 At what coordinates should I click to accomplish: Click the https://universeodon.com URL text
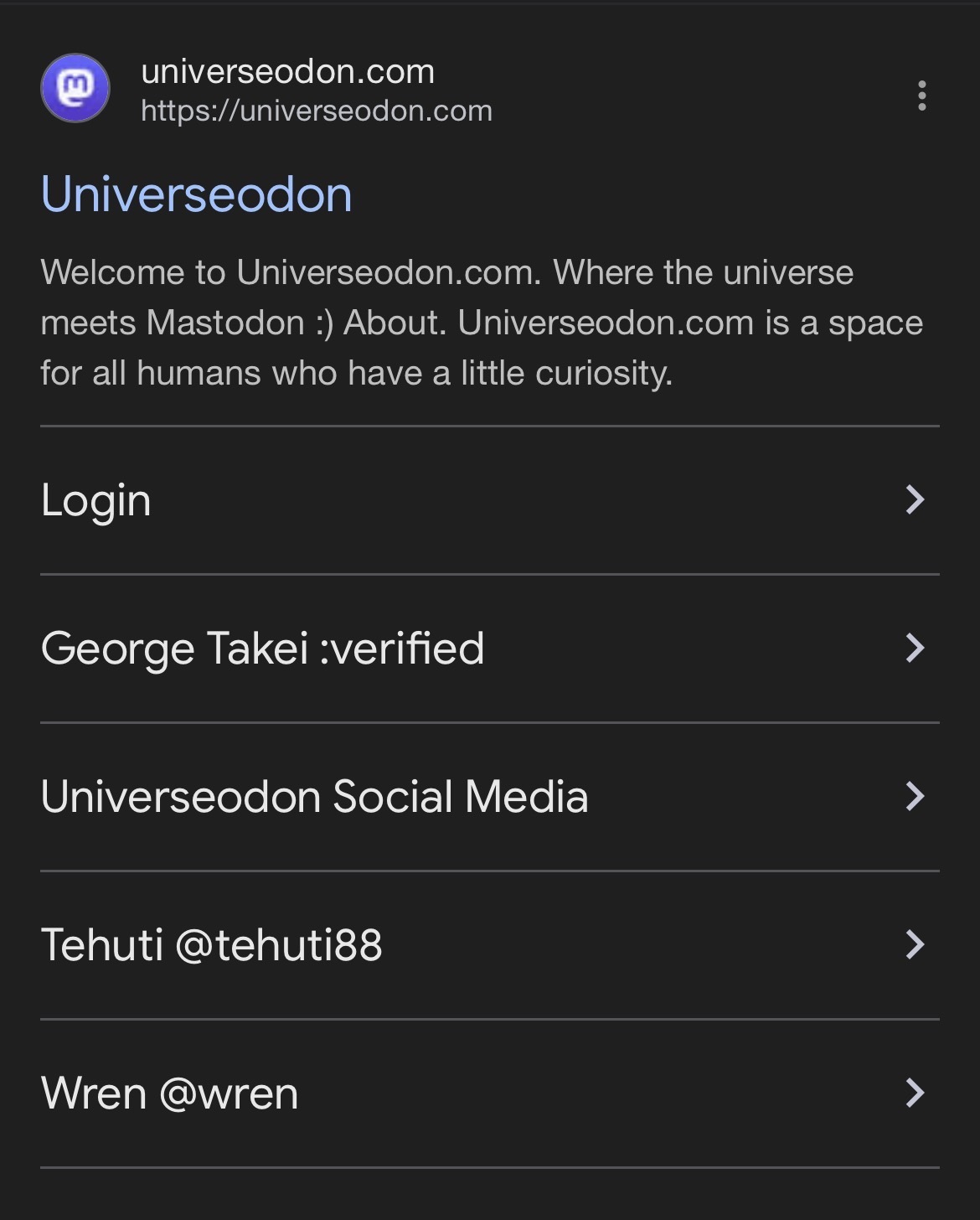pos(316,111)
